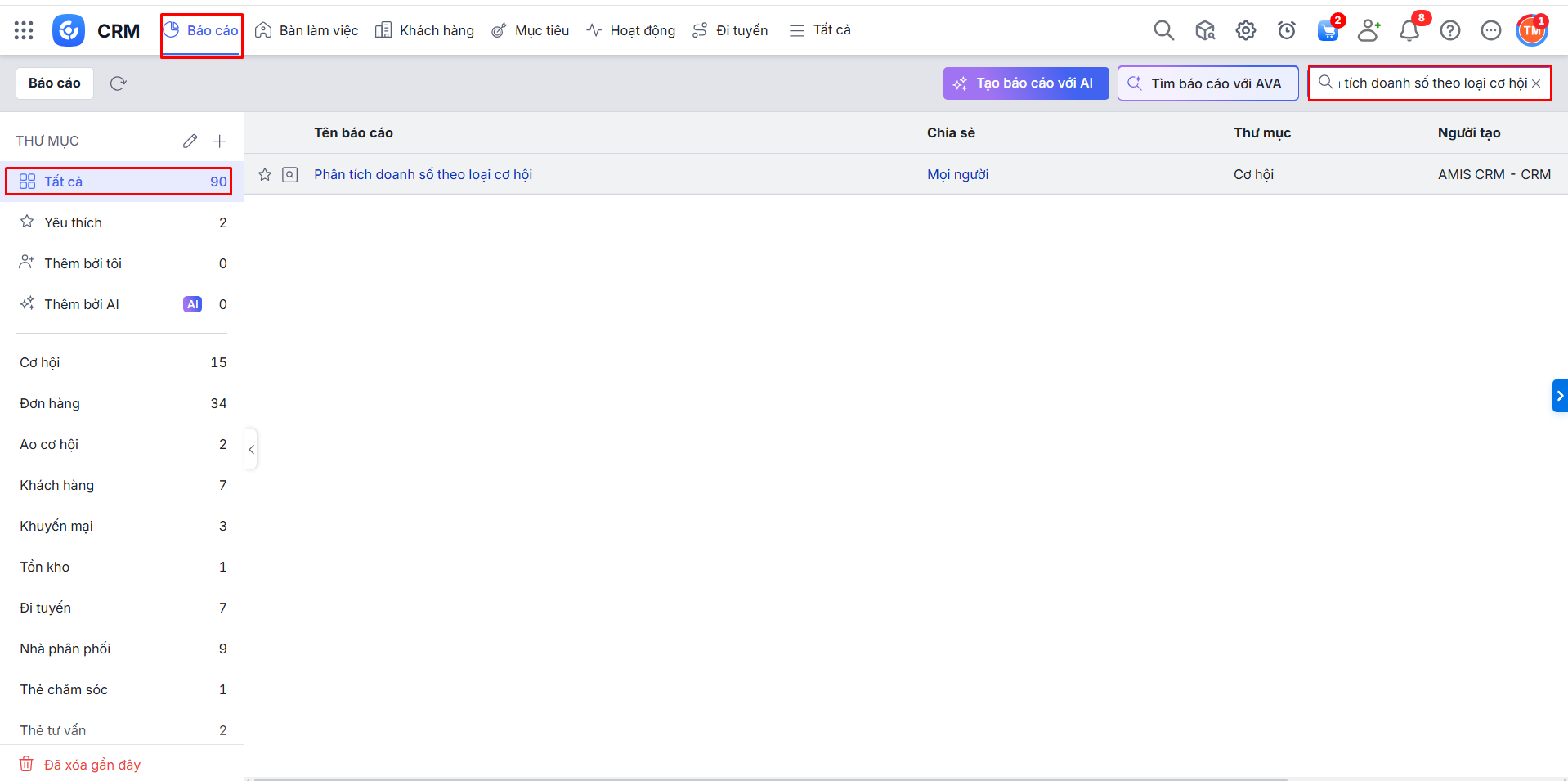Go to Bàn làm việc tab

[x=307, y=30]
